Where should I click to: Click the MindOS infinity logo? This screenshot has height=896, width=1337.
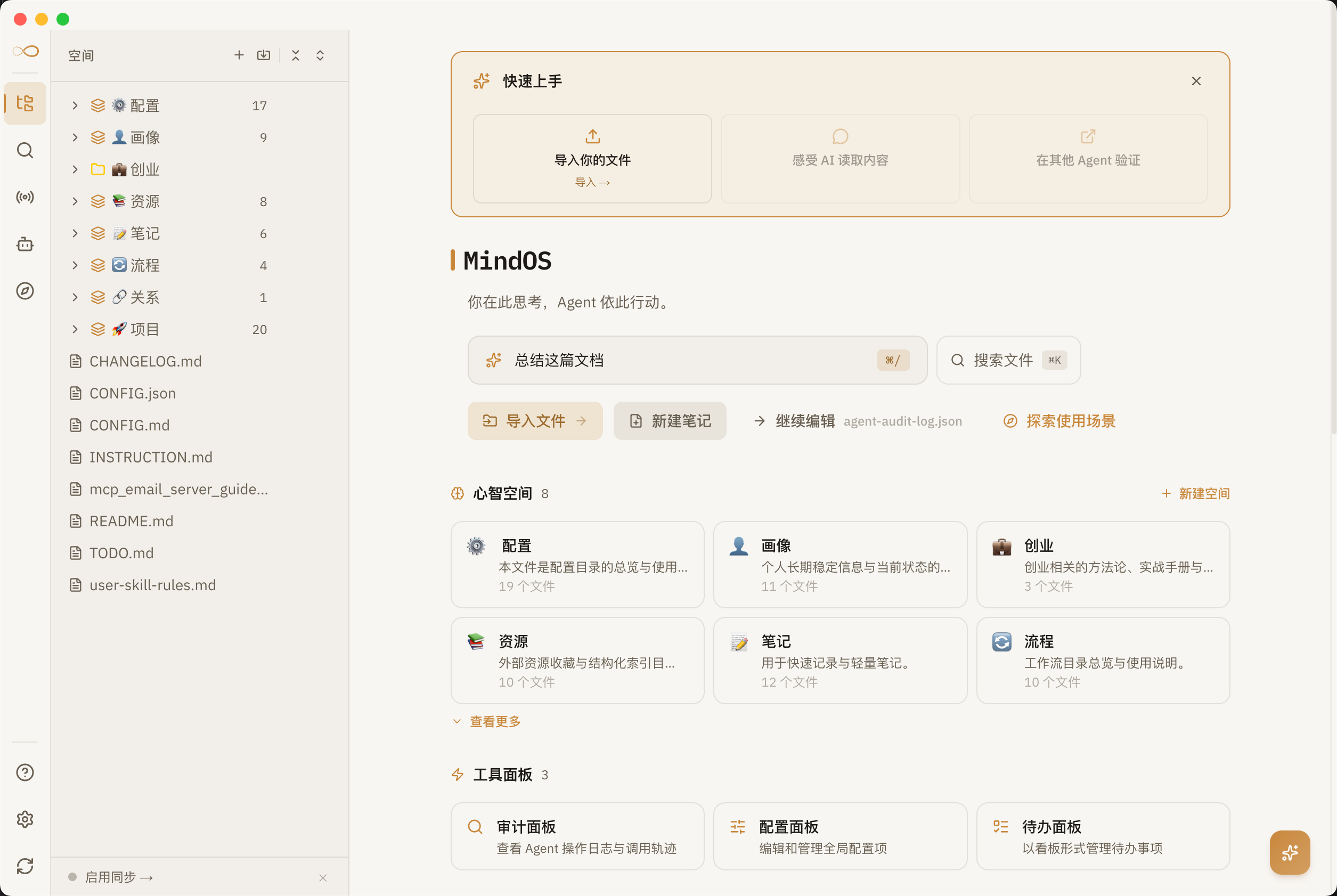coord(25,52)
